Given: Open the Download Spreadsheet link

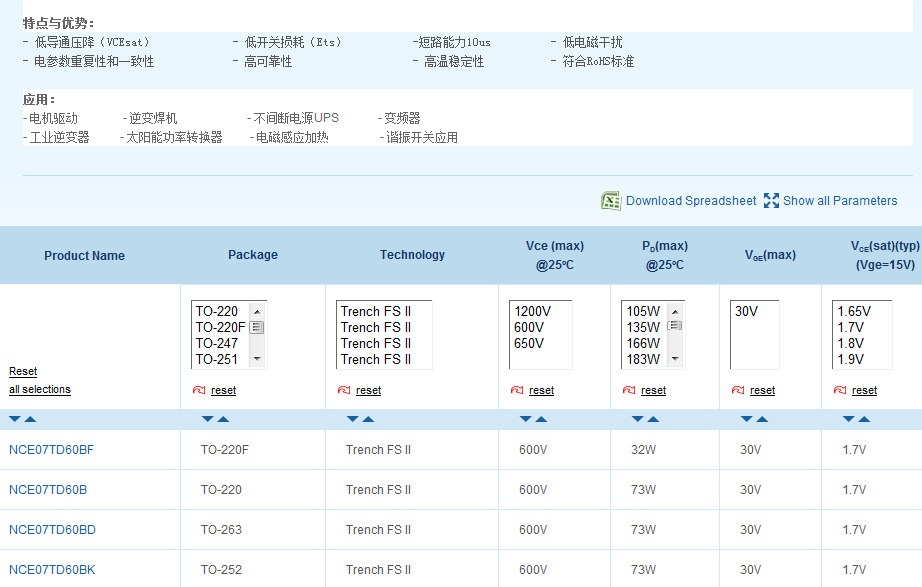Looking at the screenshot, I should pyautogui.click(x=691, y=201).
